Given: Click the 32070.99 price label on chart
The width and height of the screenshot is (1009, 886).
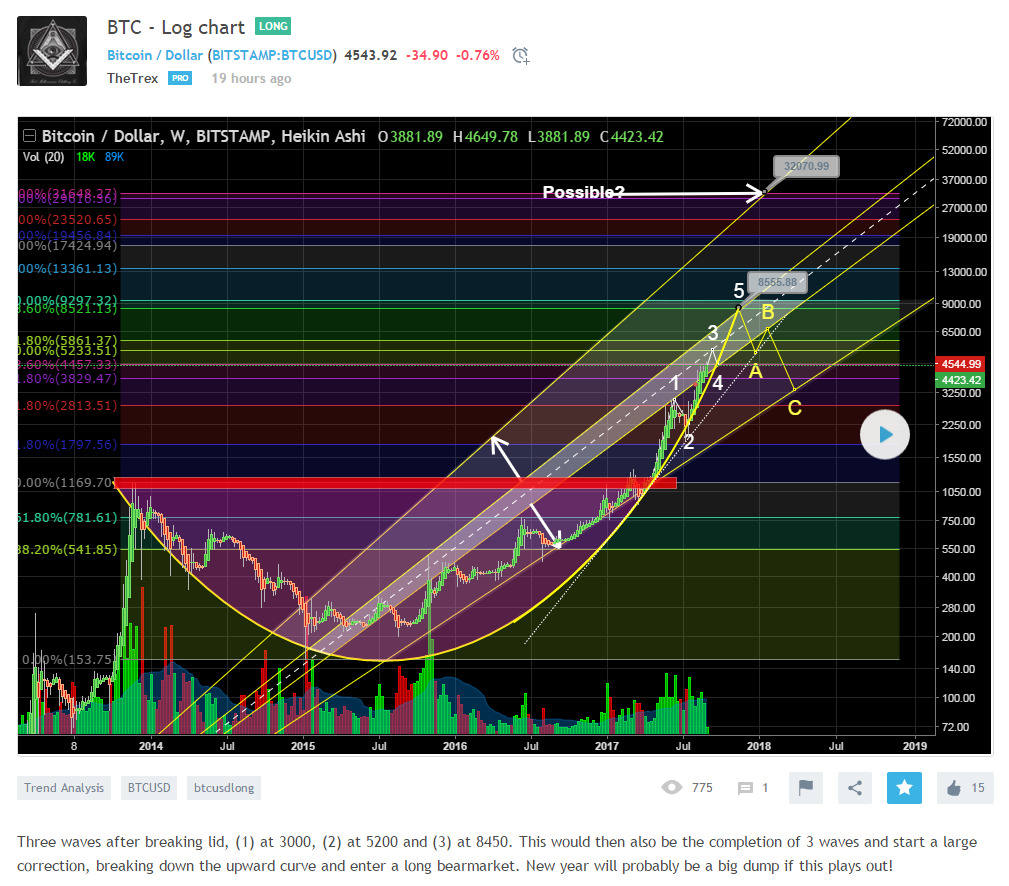Looking at the screenshot, I should click(806, 166).
